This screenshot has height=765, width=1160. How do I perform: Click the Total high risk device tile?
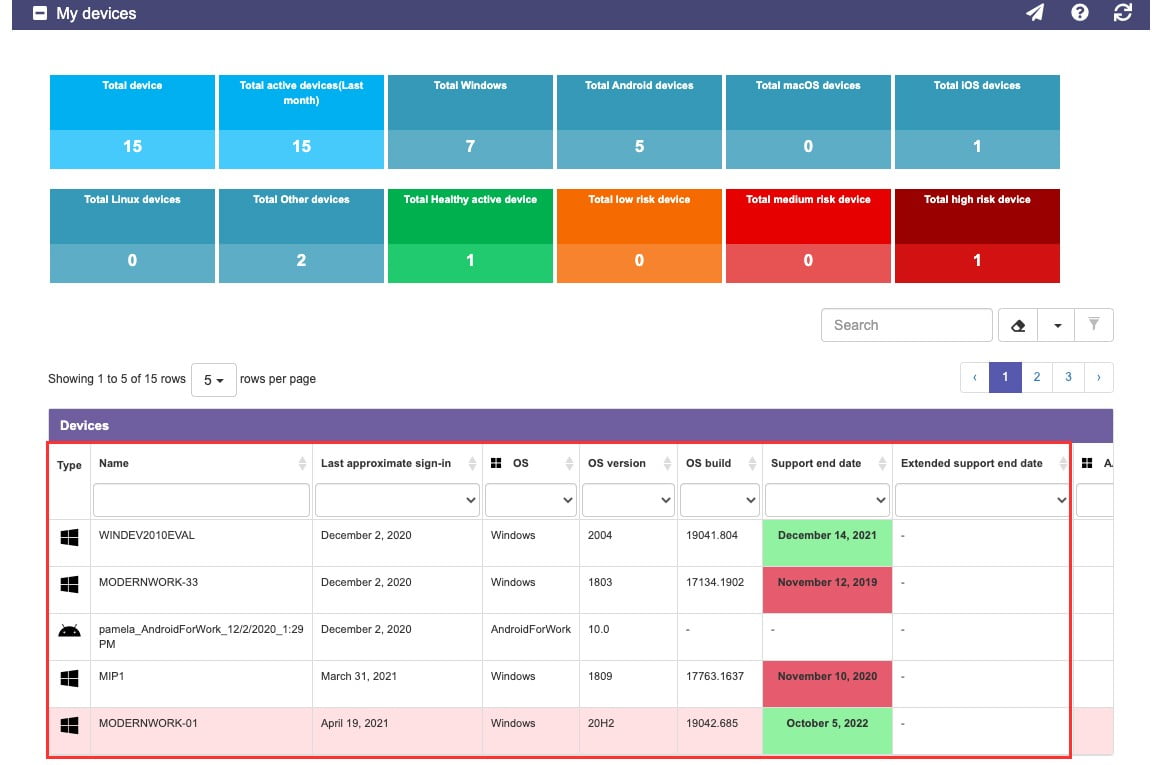coord(977,236)
